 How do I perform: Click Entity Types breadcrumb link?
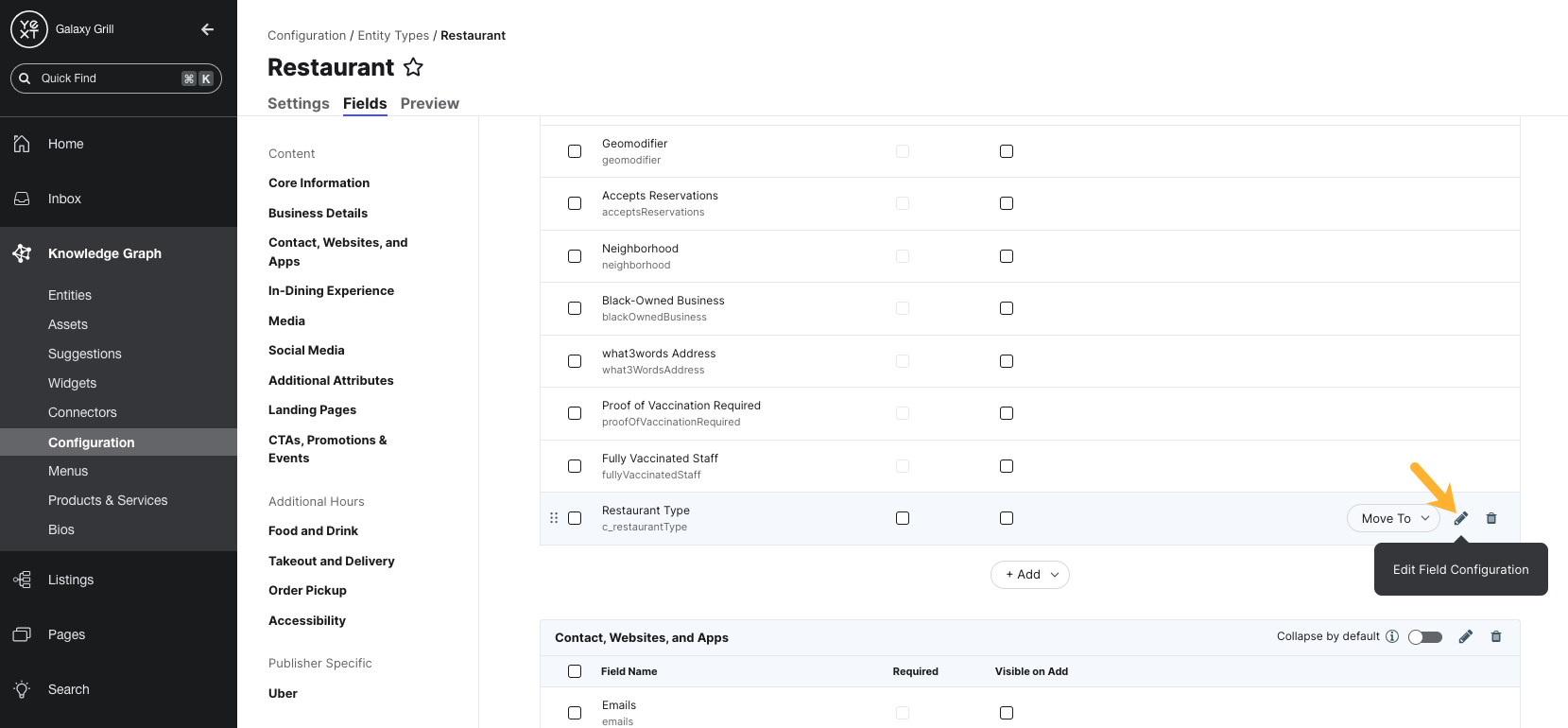point(393,35)
